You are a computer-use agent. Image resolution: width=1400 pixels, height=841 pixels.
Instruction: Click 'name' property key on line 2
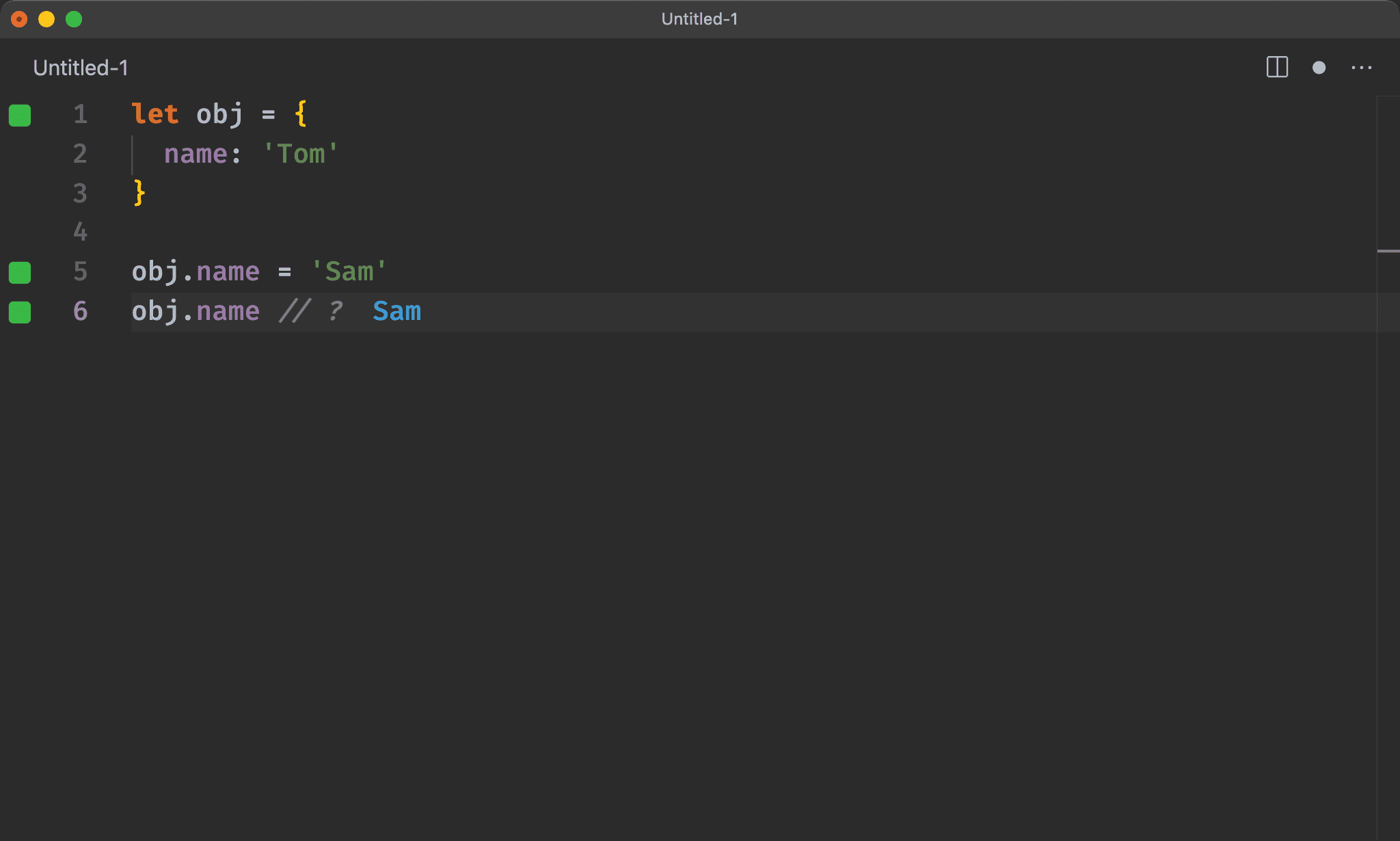pos(196,154)
